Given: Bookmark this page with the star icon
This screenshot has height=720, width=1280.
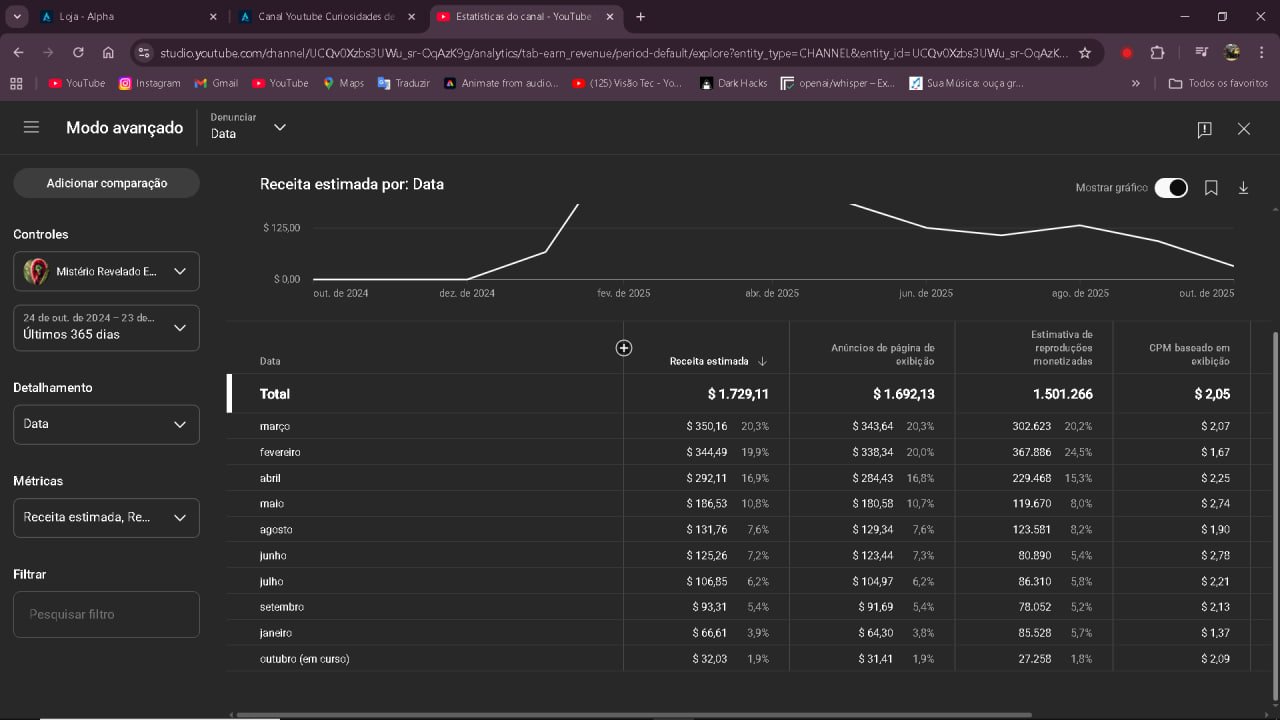Looking at the screenshot, I should pos(1085,53).
